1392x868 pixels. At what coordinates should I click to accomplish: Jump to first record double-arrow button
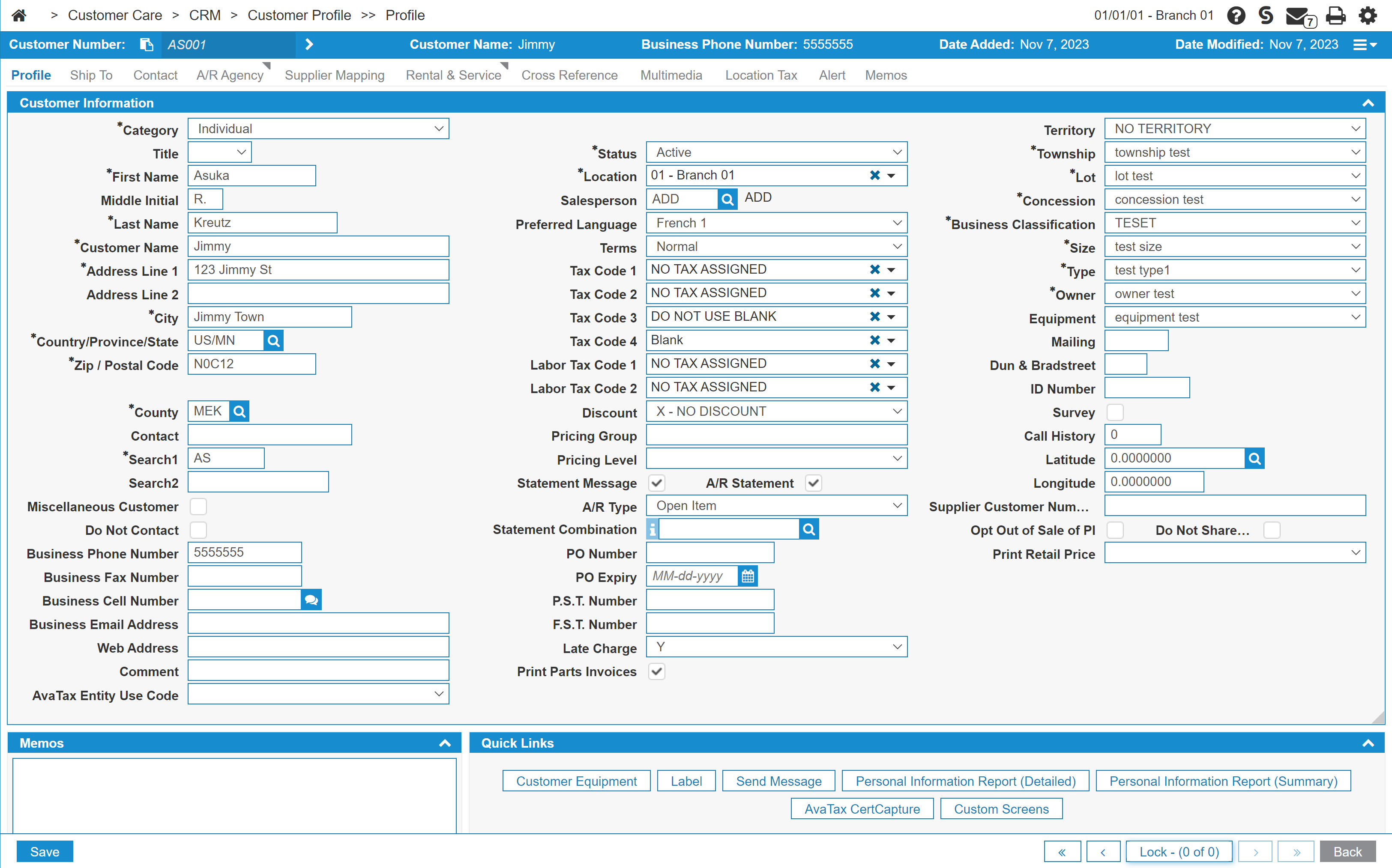coord(1062,851)
